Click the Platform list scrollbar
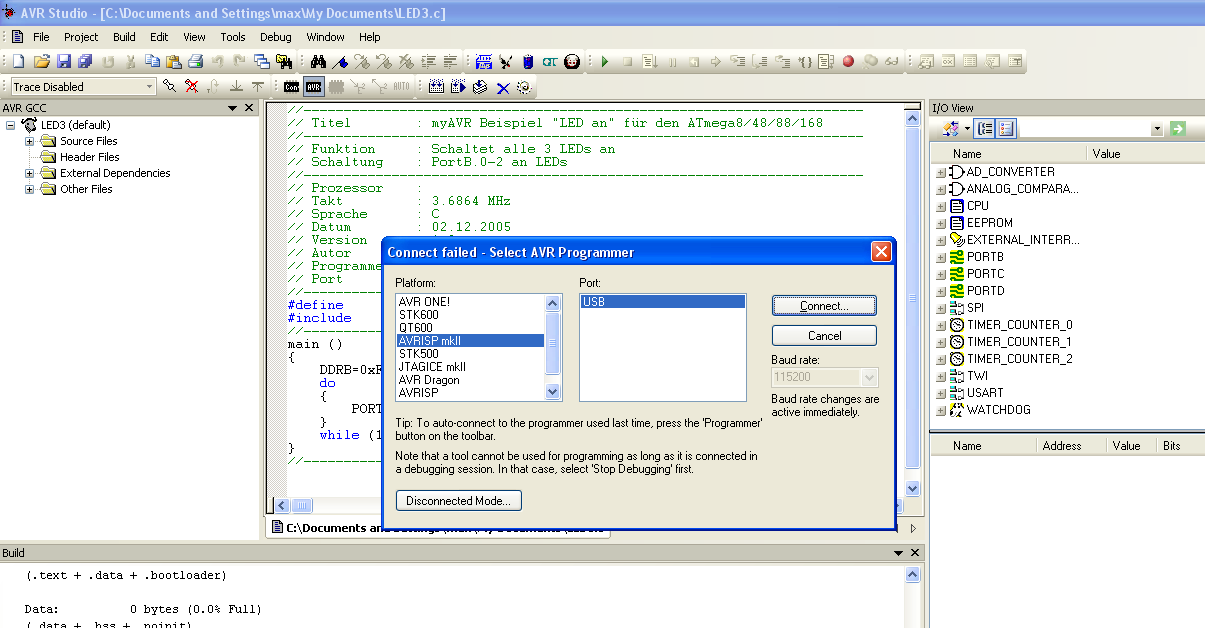The height and width of the screenshot is (628, 1205). [553, 348]
